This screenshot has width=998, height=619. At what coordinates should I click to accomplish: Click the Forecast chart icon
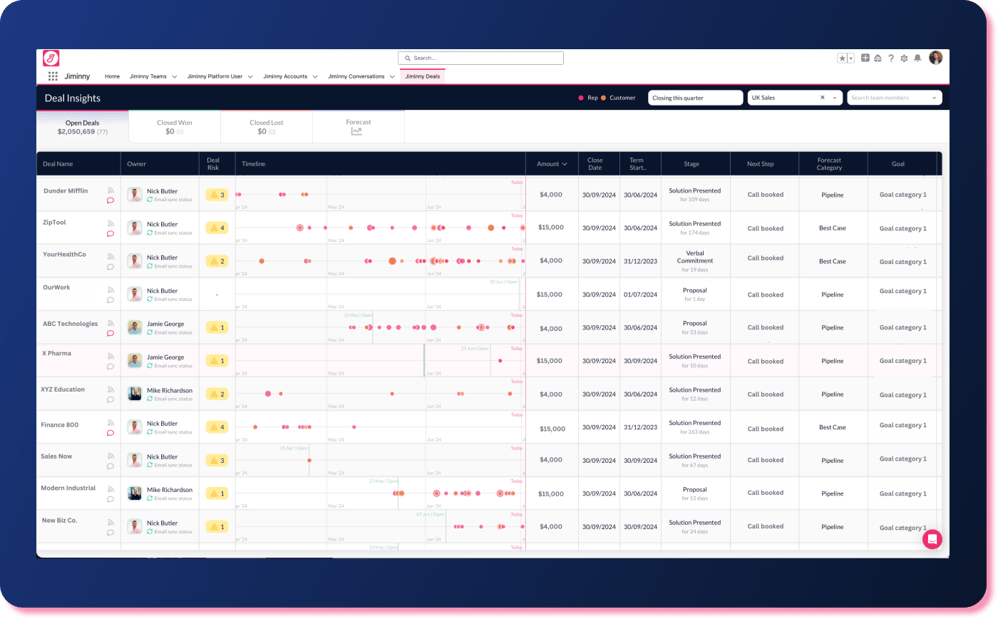pyautogui.click(x=356, y=132)
